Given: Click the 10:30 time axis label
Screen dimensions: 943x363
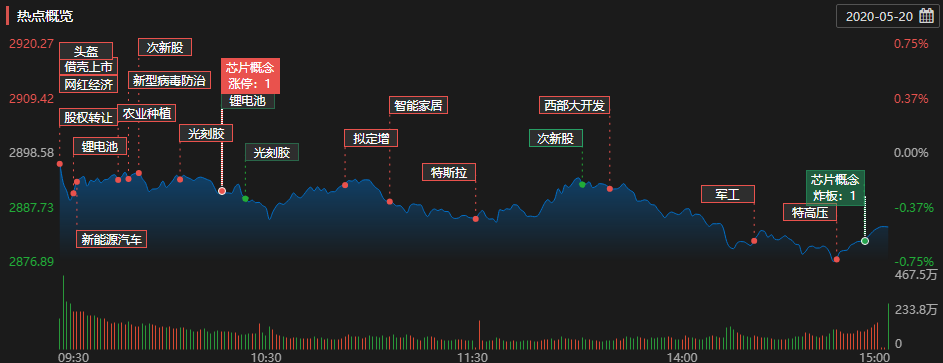Looking at the screenshot, I should 266,358.
